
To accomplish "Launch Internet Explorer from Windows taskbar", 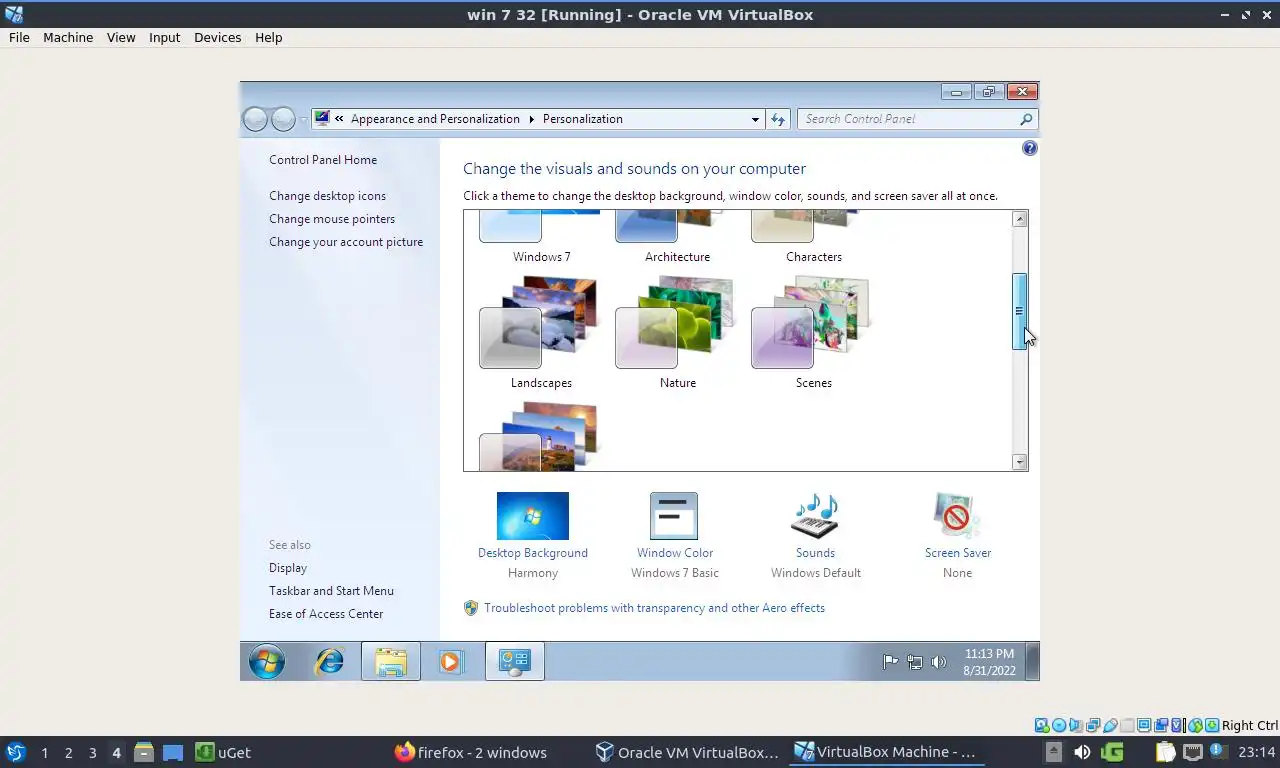I will (329, 661).
